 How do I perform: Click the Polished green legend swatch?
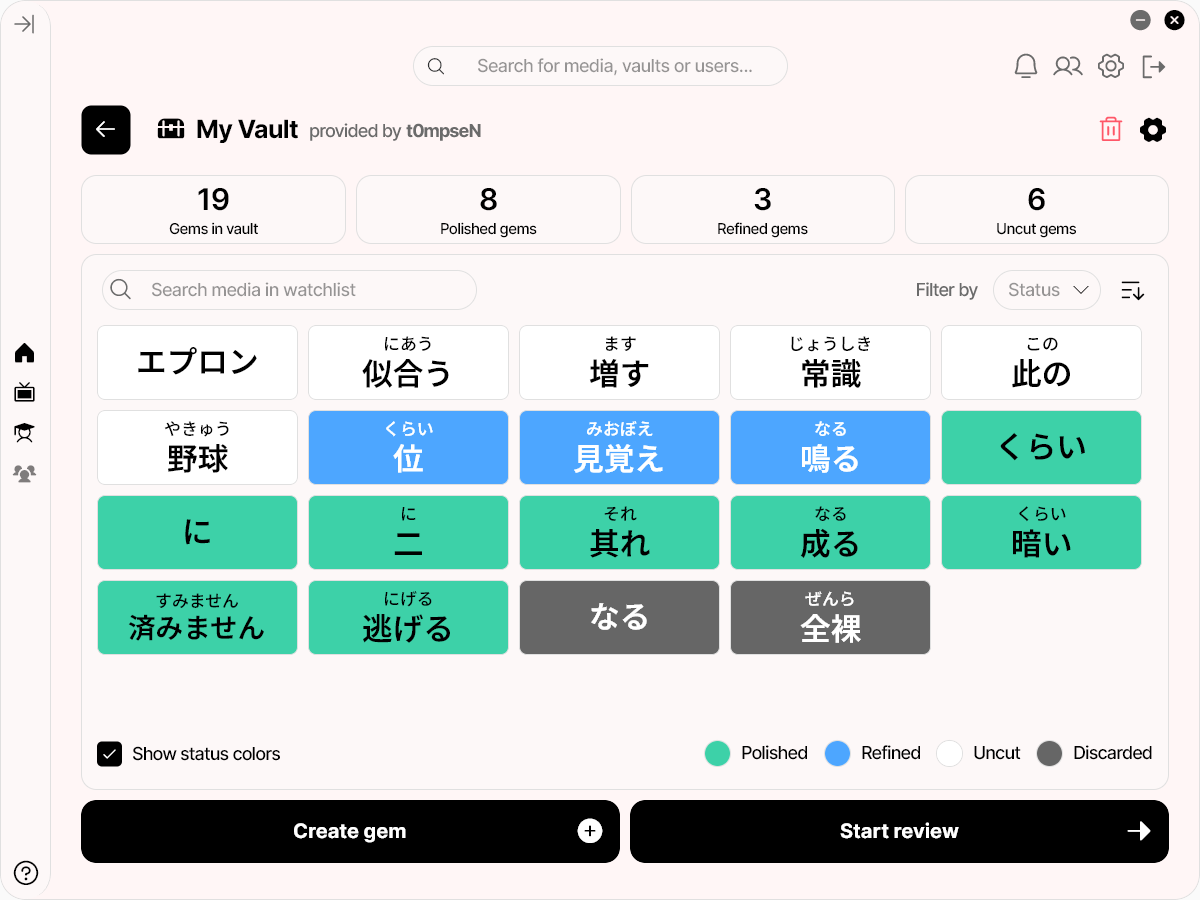click(x=717, y=753)
